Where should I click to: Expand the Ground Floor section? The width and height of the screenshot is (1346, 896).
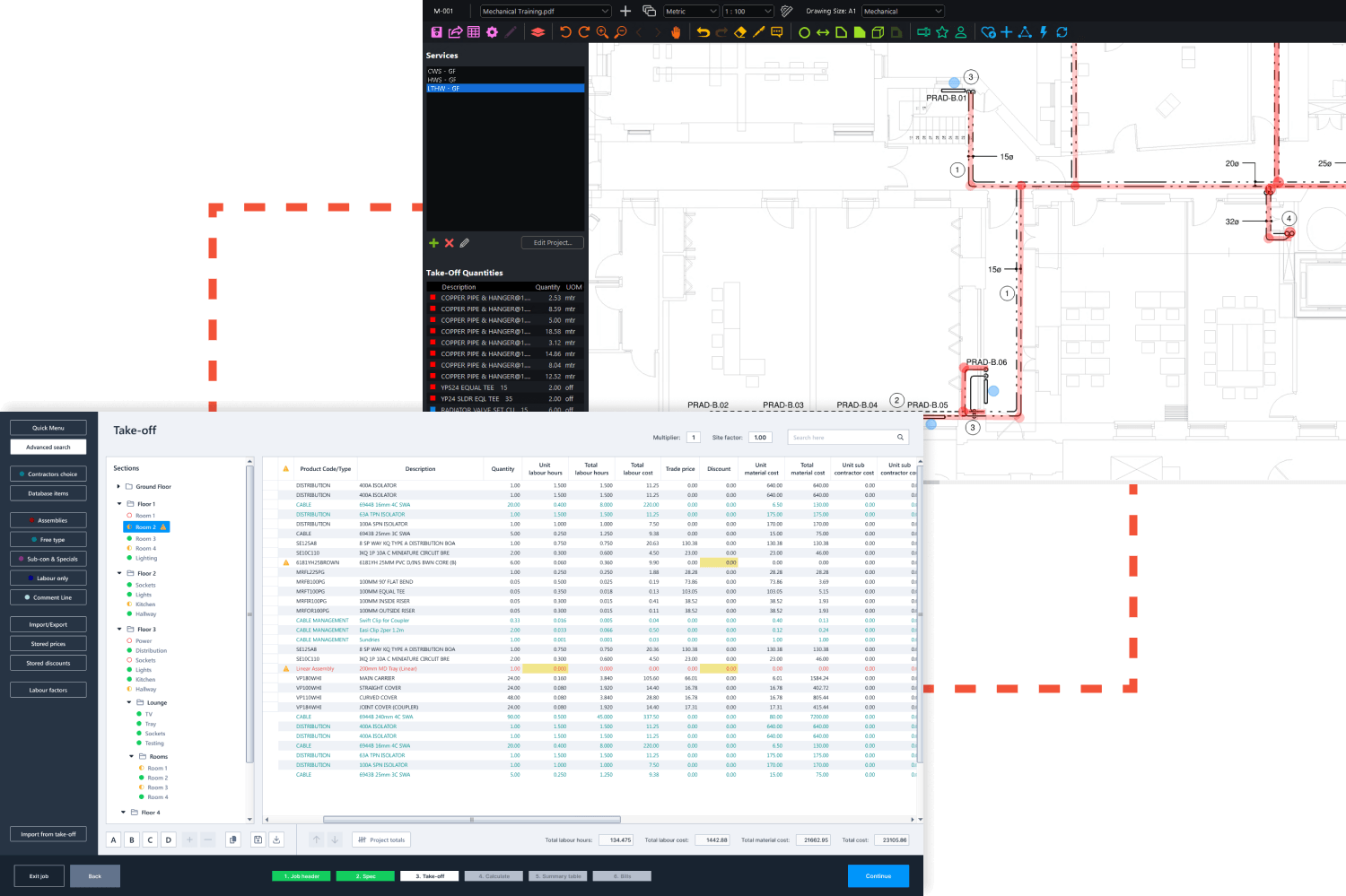[x=118, y=487]
